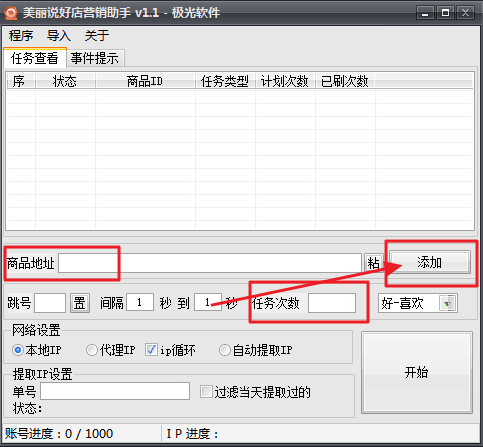Image resolution: width=483 pixels, height=447 pixels.
Task: Click the 添加 button
Action: coord(430,262)
